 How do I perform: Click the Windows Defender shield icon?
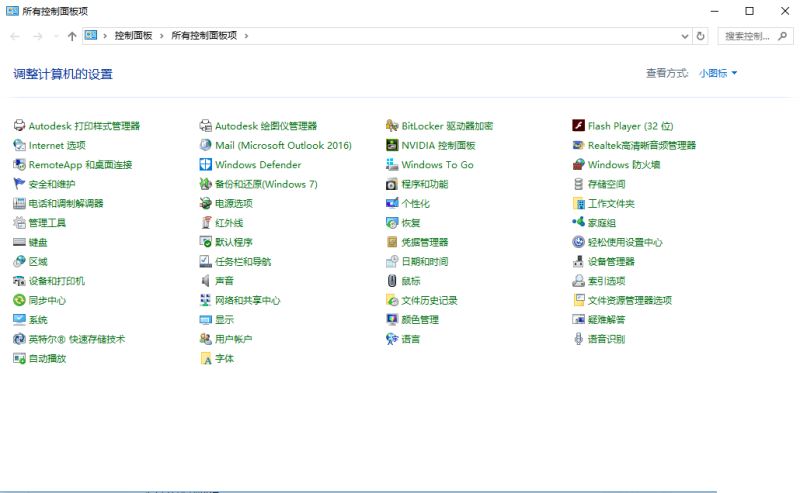point(206,164)
